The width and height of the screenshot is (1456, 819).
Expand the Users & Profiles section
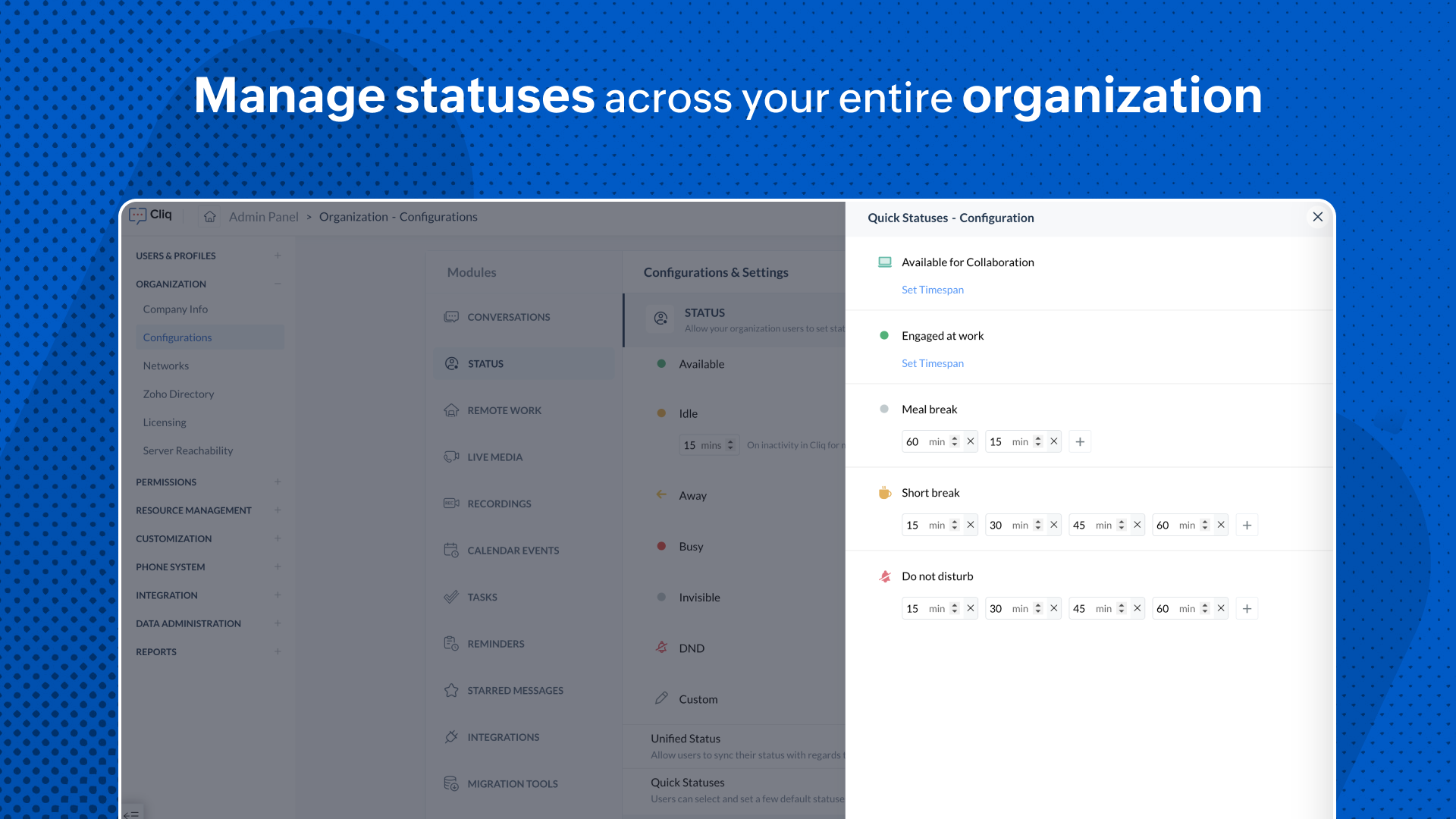coord(278,256)
